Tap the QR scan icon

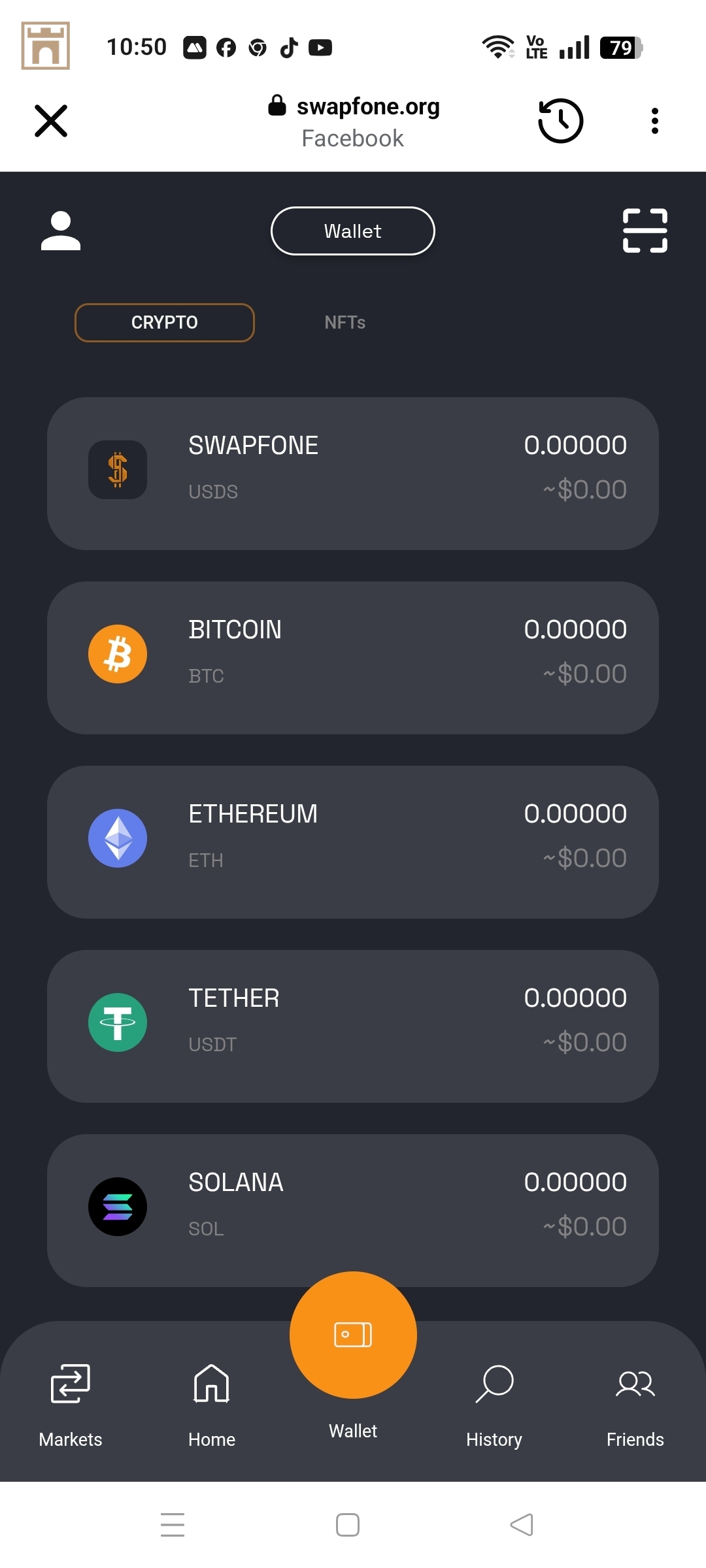(645, 231)
